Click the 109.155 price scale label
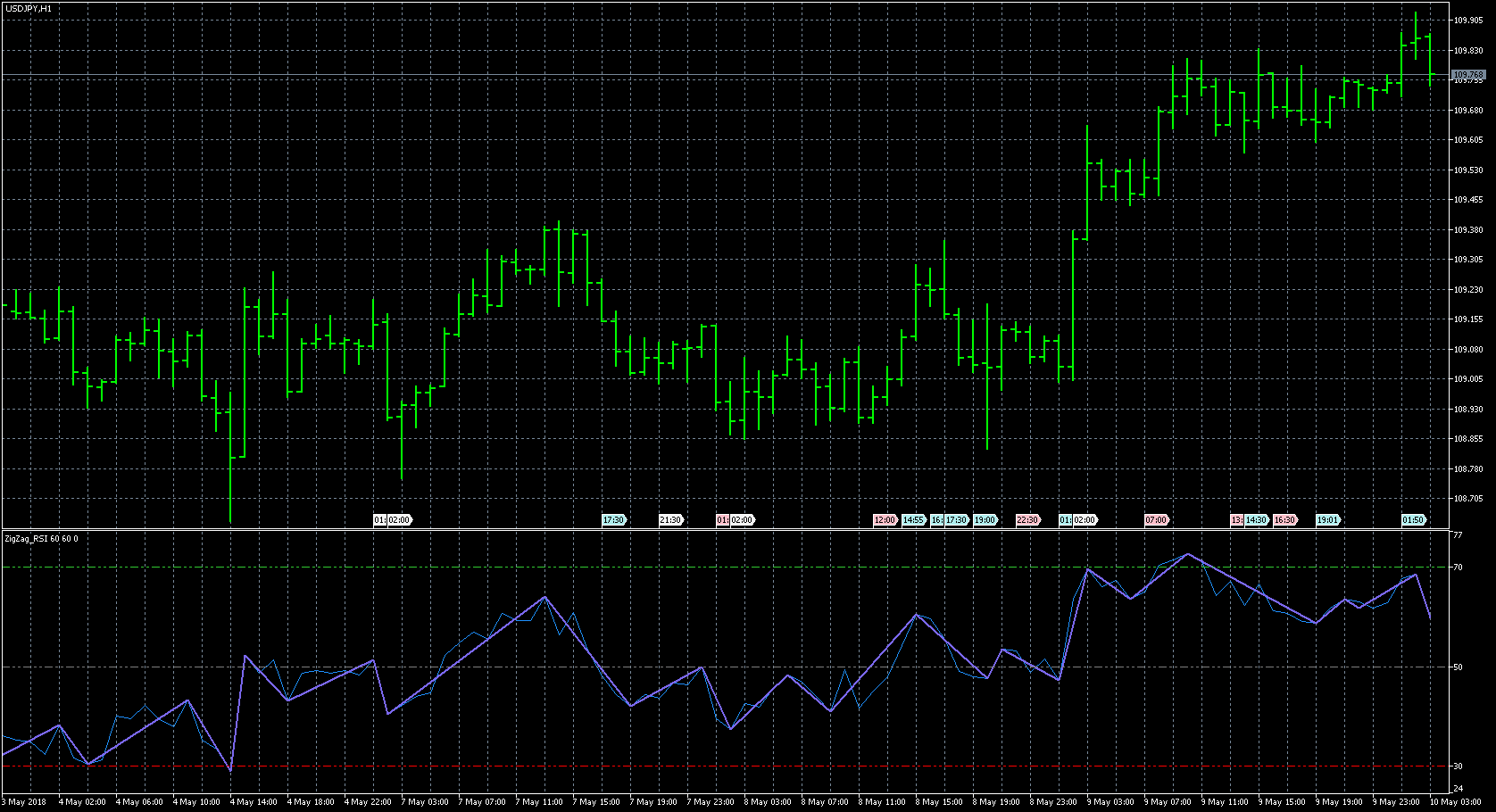1496x812 pixels. [1468, 319]
